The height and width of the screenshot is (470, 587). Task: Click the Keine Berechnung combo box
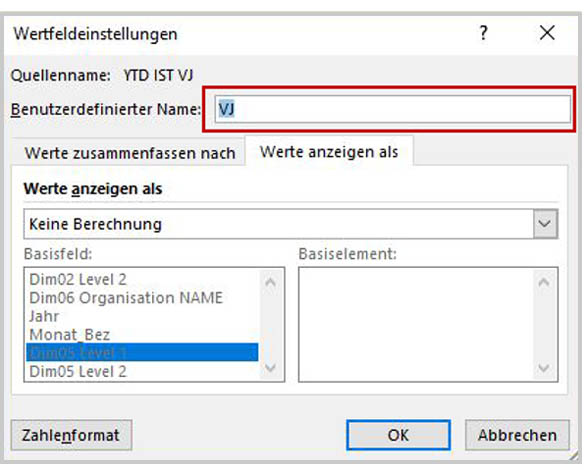coord(291,224)
